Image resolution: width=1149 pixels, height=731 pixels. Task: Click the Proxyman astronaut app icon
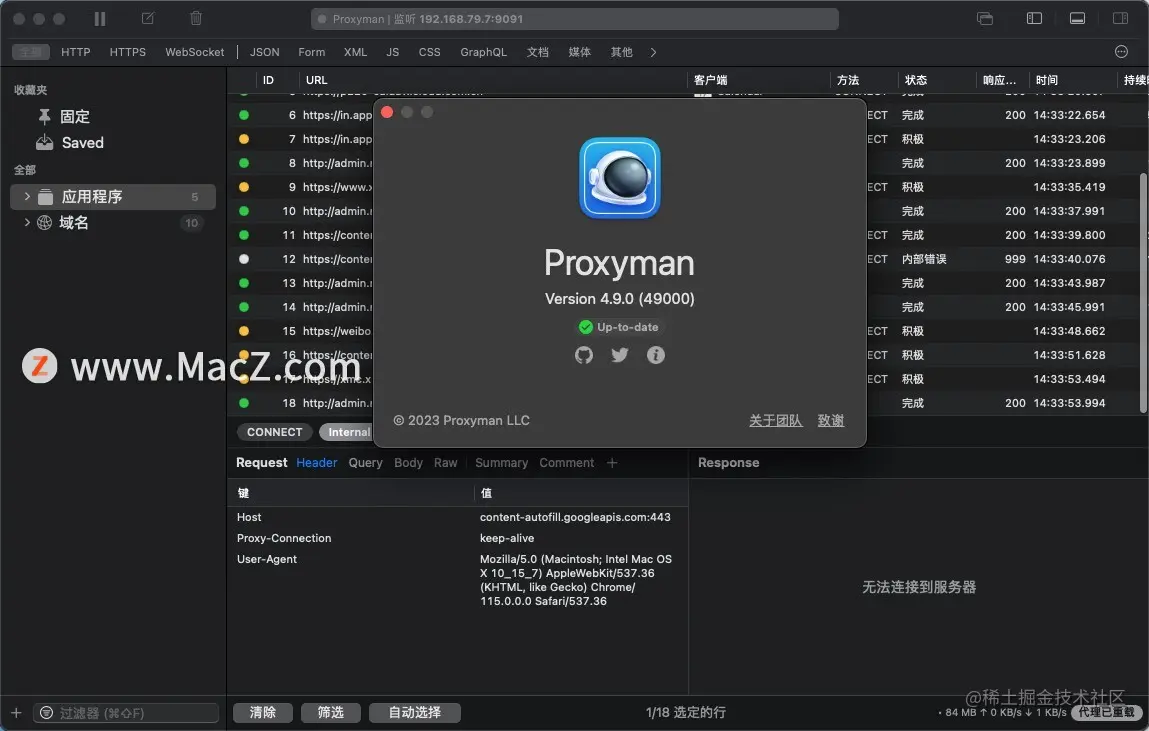pos(620,178)
